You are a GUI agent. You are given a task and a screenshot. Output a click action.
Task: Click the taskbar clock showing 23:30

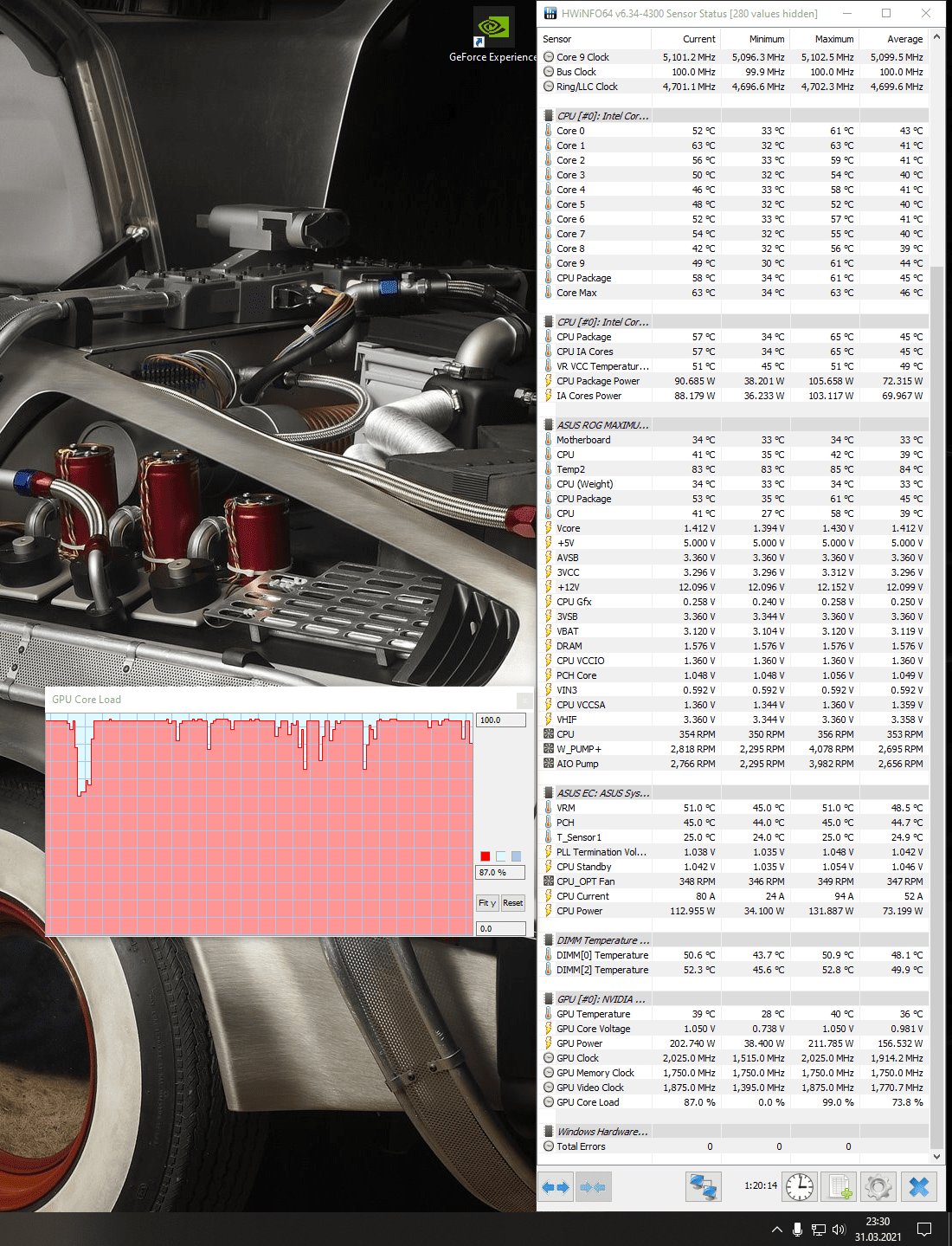pyautogui.click(x=878, y=1229)
